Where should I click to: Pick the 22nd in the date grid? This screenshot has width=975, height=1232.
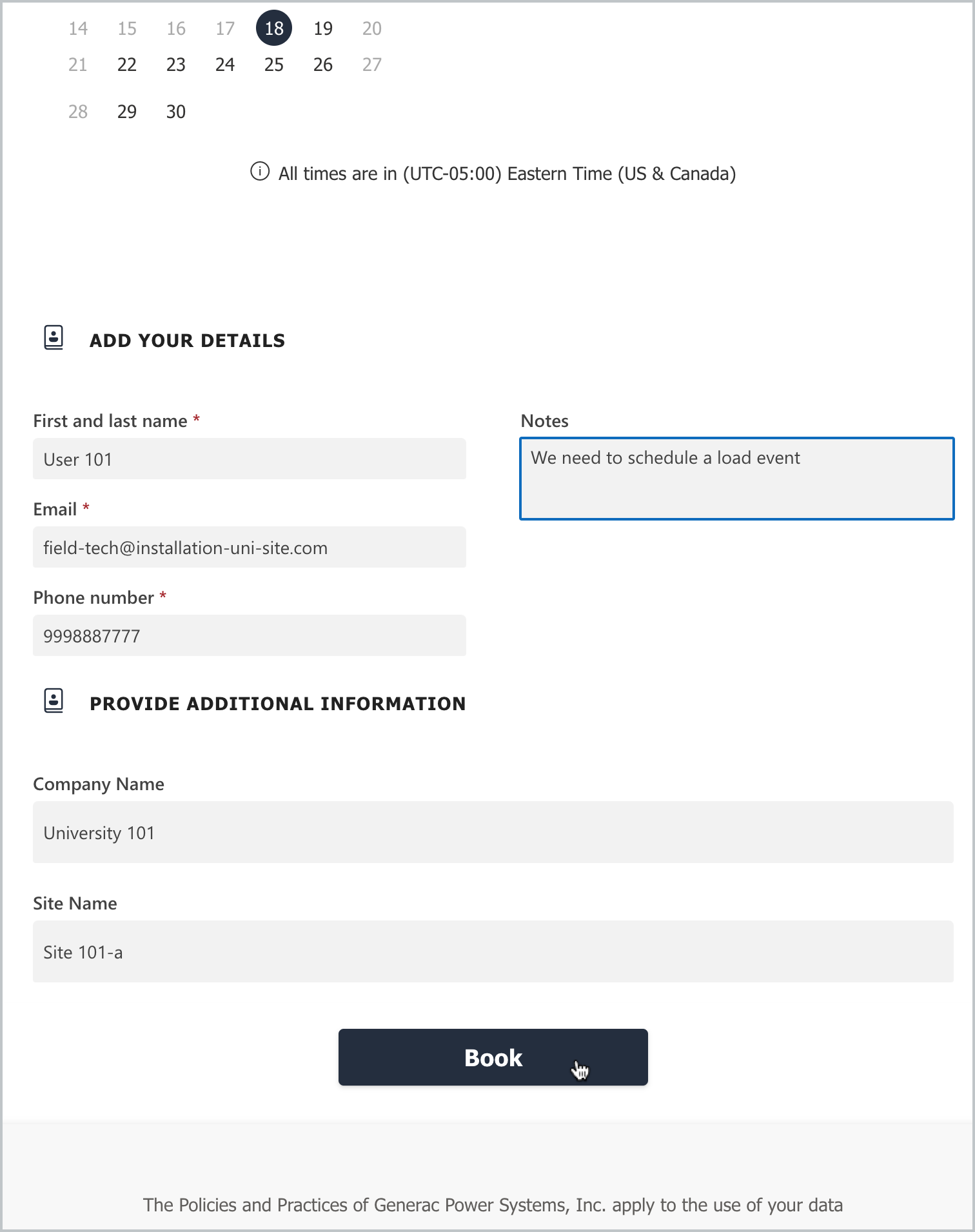pyautogui.click(x=126, y=64)
